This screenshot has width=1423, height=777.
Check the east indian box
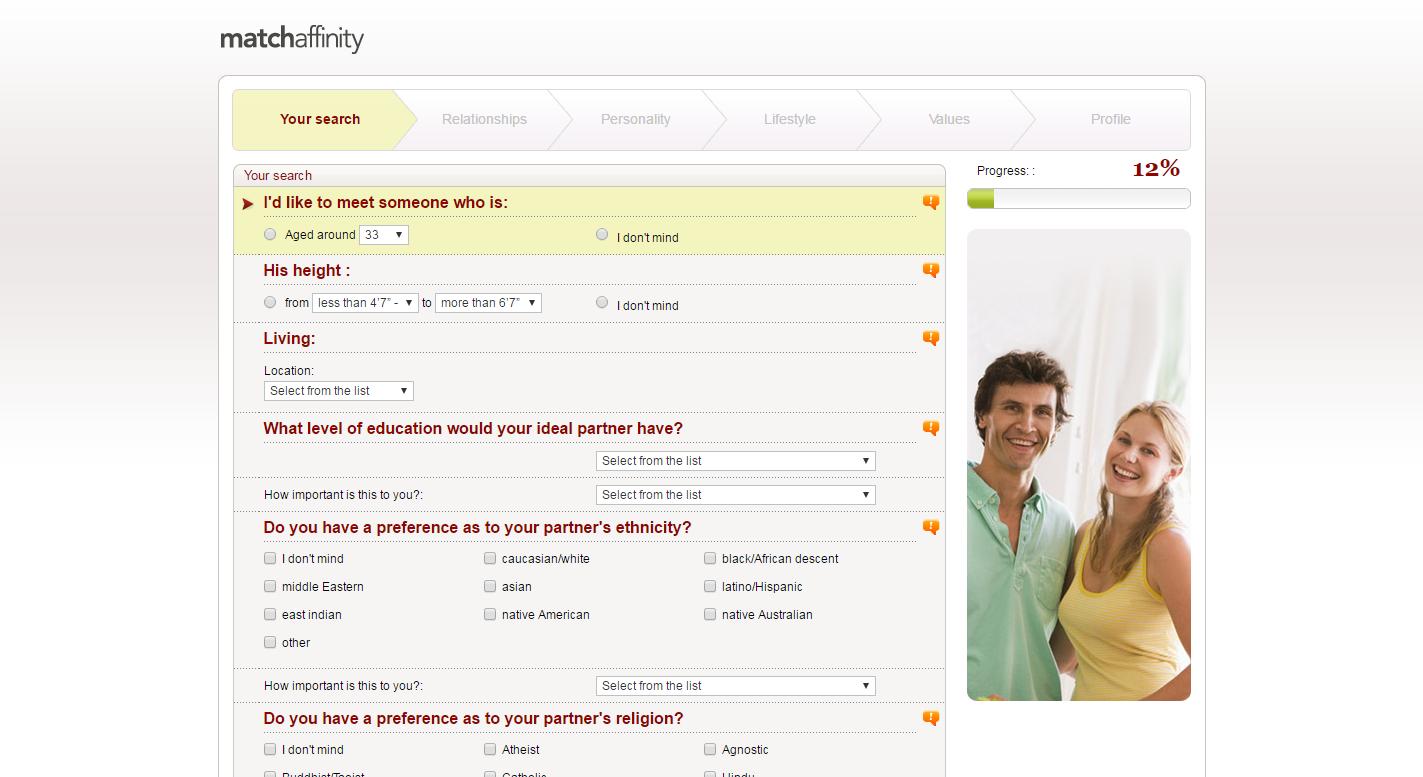pos(270,614)
